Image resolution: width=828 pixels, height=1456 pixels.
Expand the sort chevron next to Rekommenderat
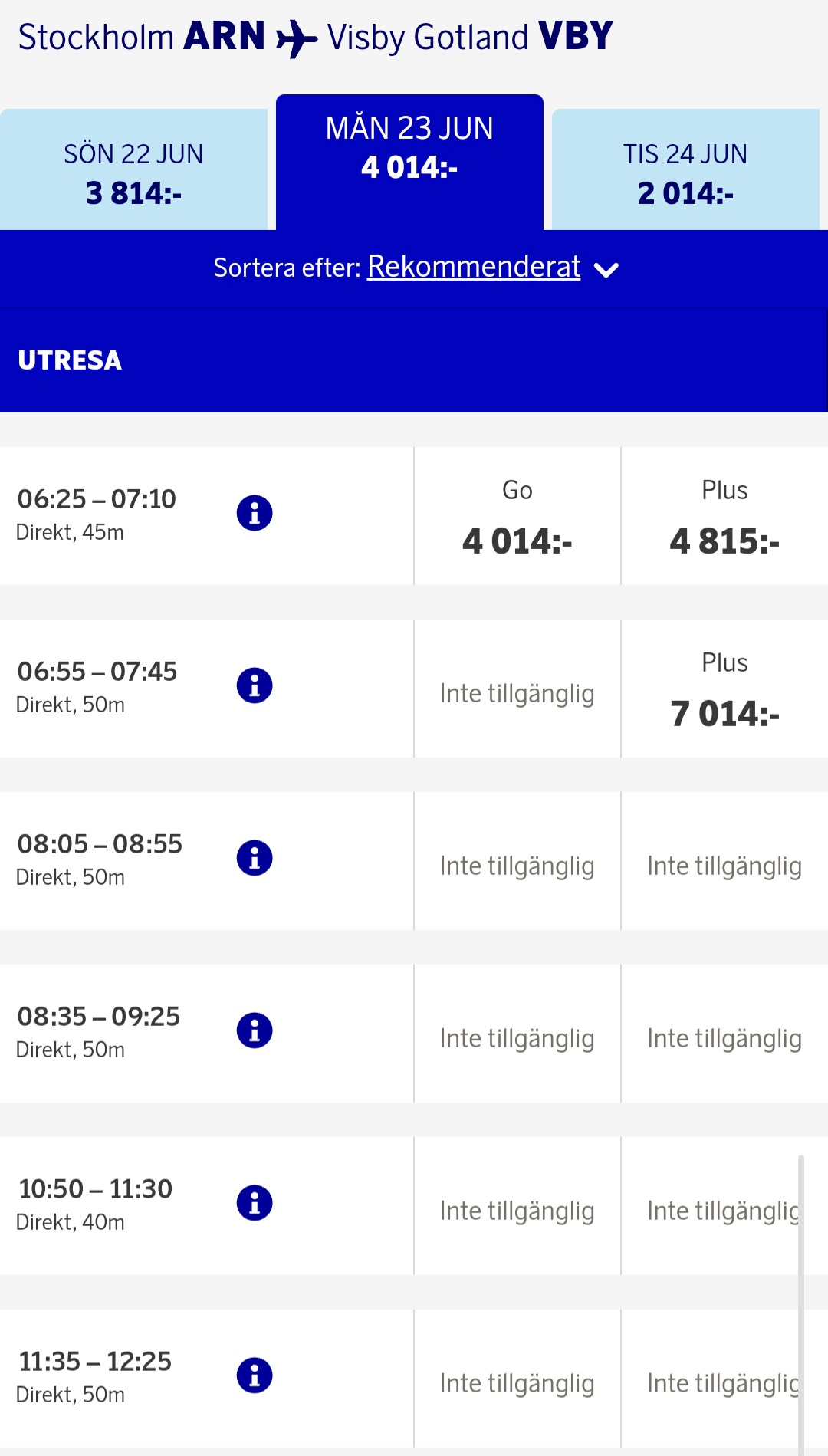pos(606,270)
